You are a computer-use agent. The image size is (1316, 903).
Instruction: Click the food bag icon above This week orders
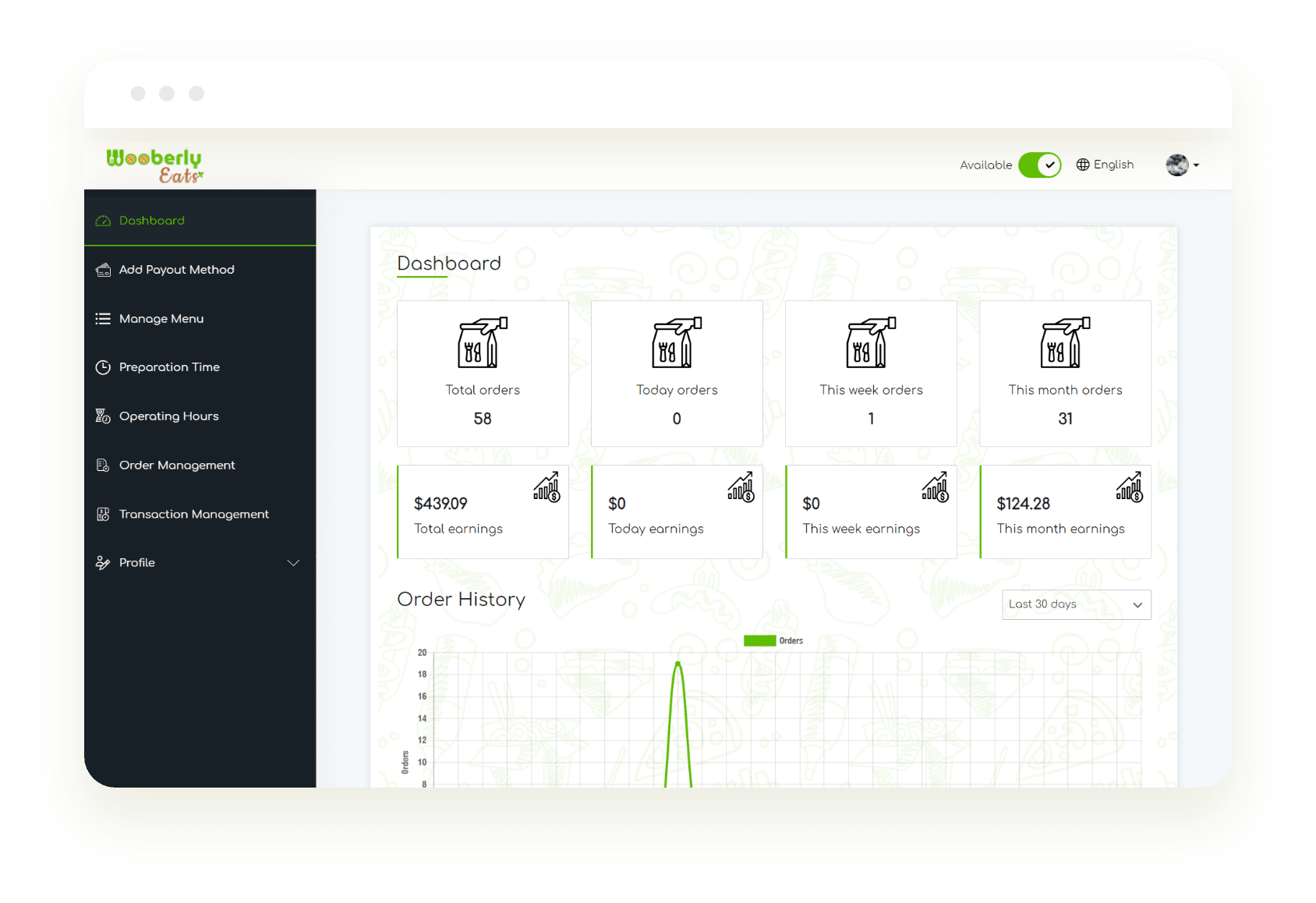tap(871, 342)
